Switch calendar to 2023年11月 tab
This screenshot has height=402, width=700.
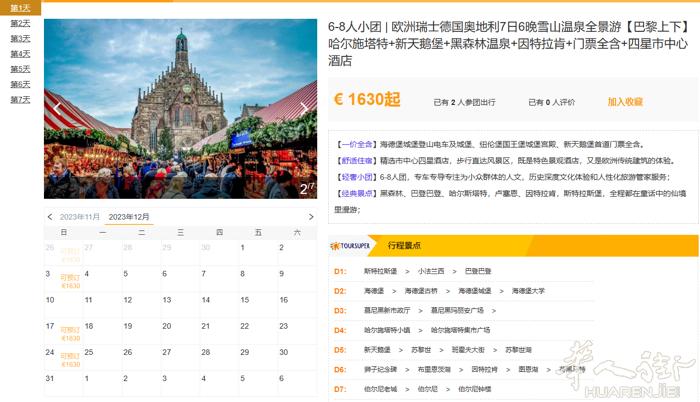[79, 217]
